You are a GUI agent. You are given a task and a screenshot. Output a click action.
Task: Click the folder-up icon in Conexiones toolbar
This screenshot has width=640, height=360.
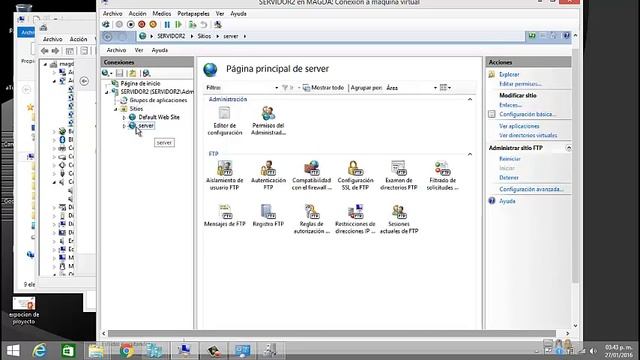click(133, 73)
